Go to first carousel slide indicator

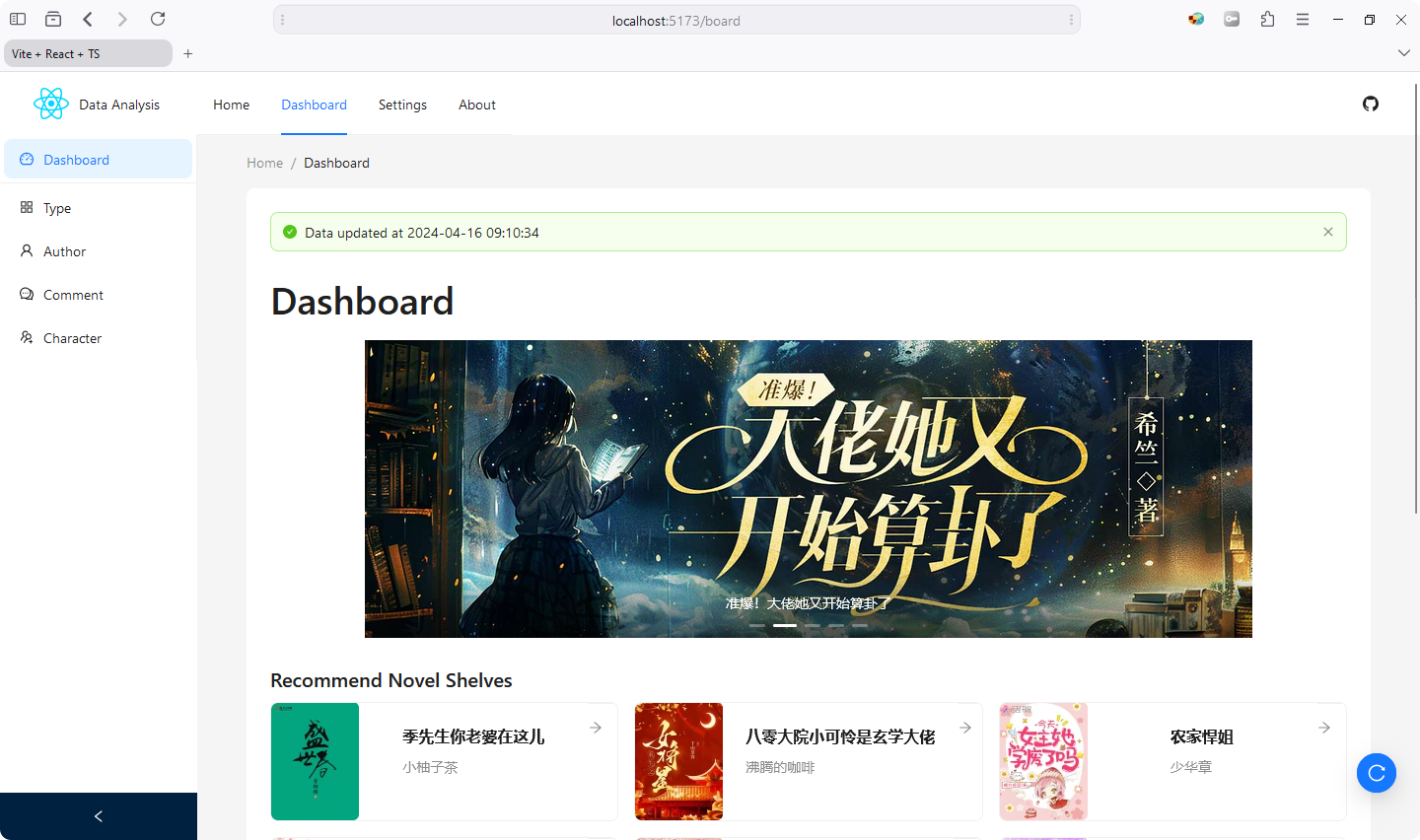pyautogui.click(x=757, y=625)
